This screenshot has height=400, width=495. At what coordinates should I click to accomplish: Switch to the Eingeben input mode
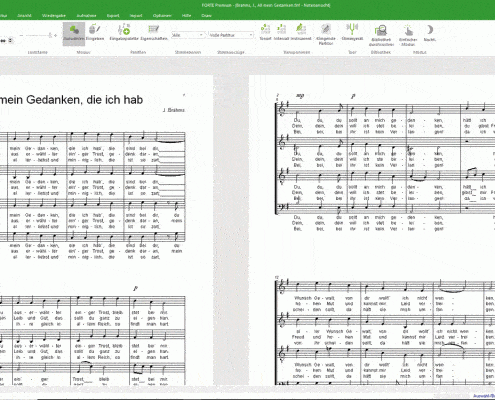pyautogui.click(x=95, y=33)
